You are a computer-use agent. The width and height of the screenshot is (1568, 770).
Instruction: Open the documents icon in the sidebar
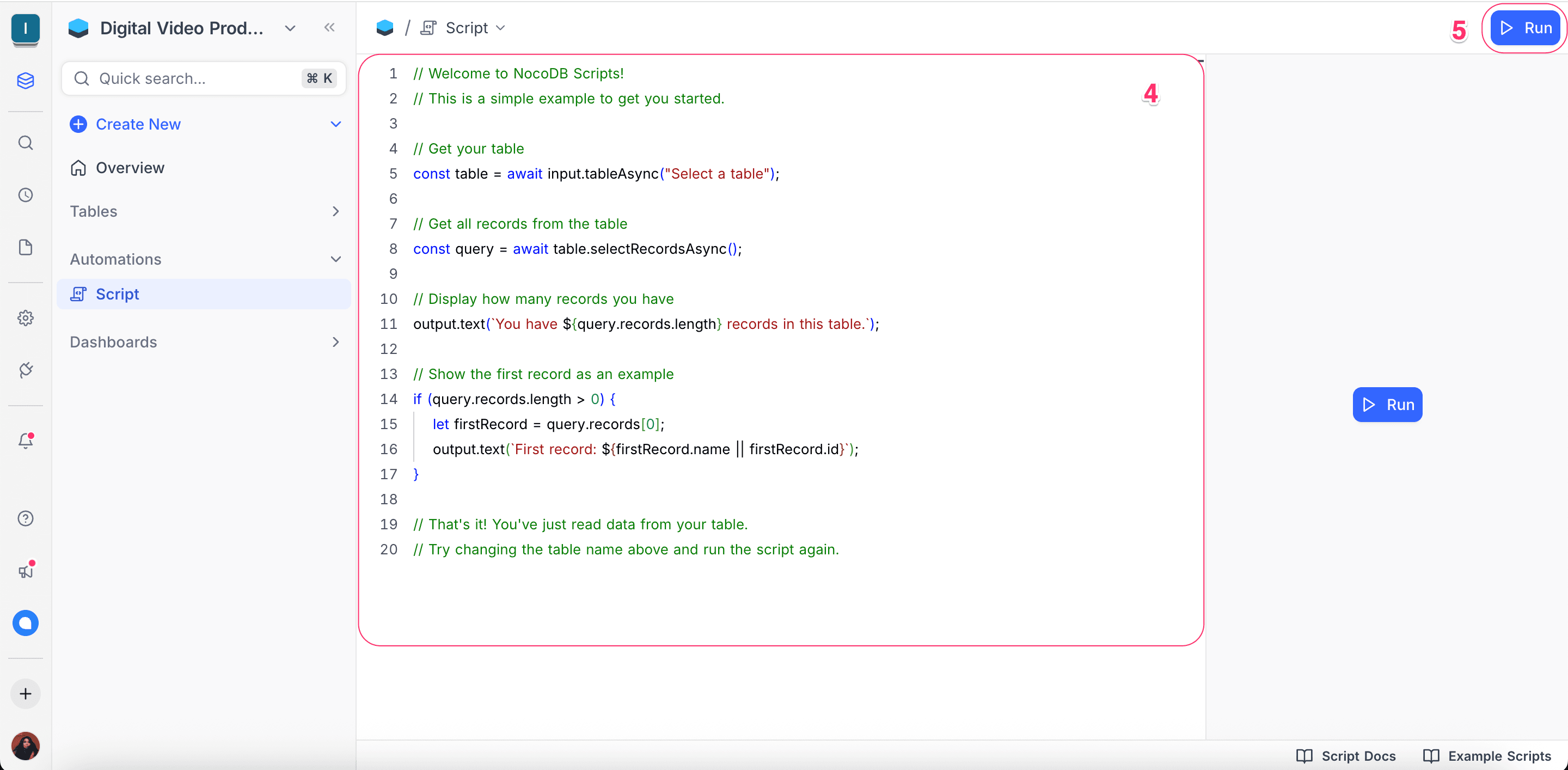[x=26, y=247]
